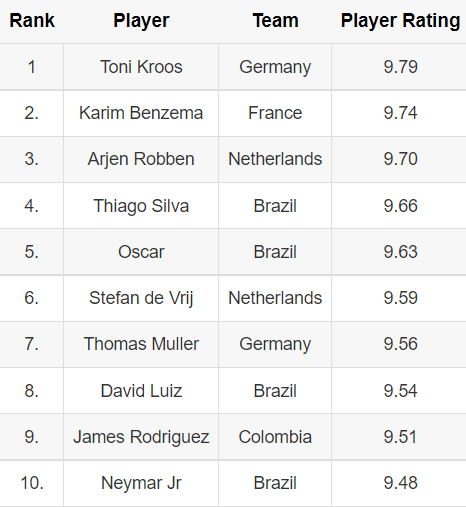466x507 pixels.
Task: Select James Rodriguez in the table
Action: click(x=141, y=437)
